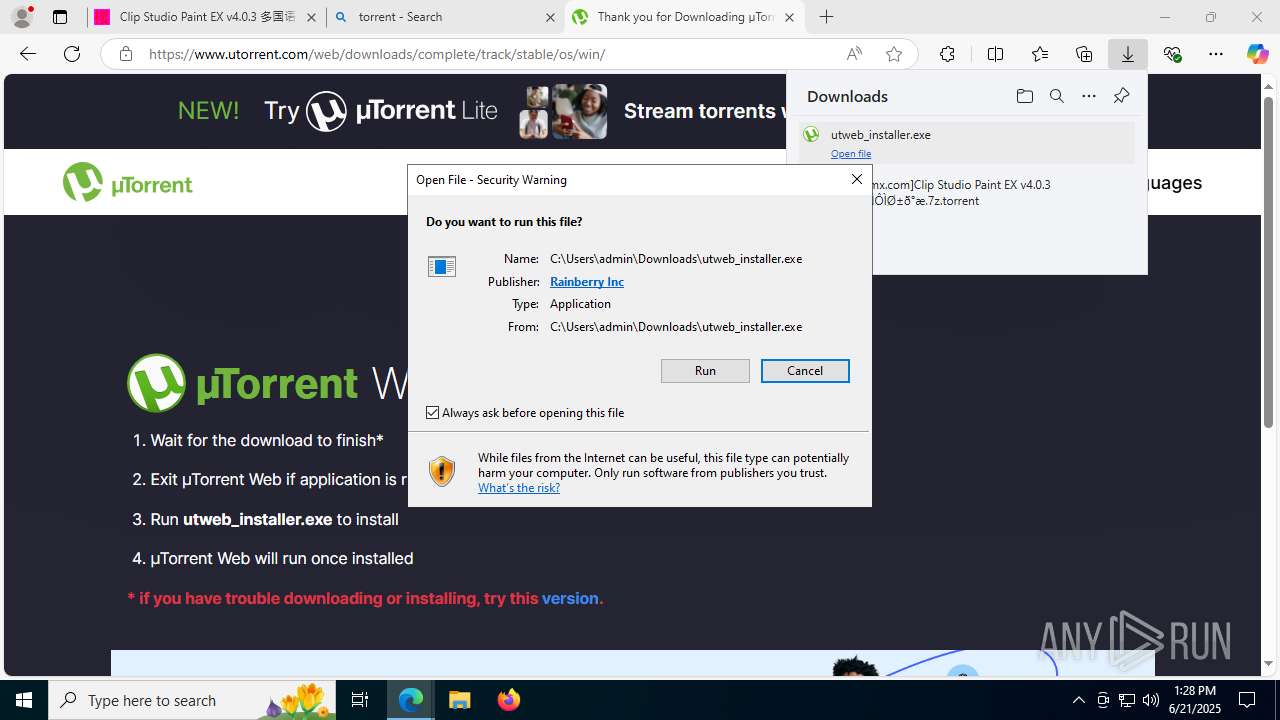This screenshot has height=720, width=1280.
Task: Go back to previous page
Action: [28, 54]
